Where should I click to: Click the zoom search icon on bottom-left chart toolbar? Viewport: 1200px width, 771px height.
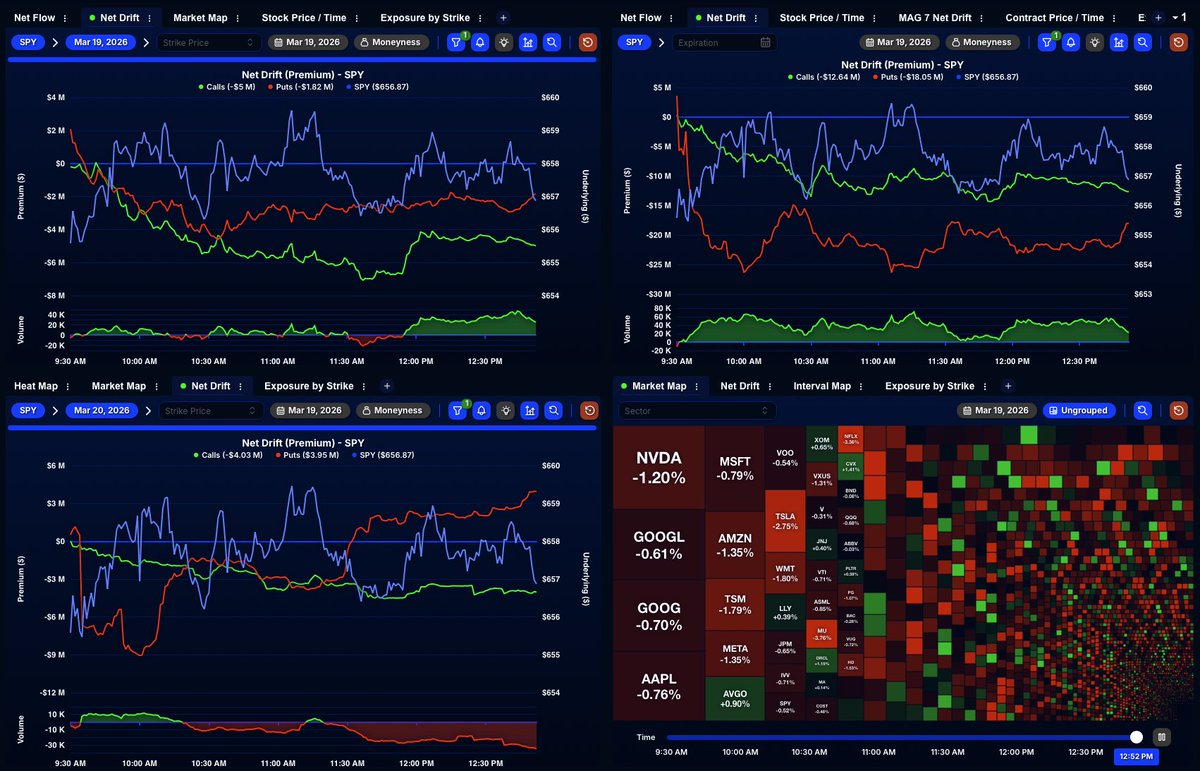pyautogui.click(x=553, y=410)
